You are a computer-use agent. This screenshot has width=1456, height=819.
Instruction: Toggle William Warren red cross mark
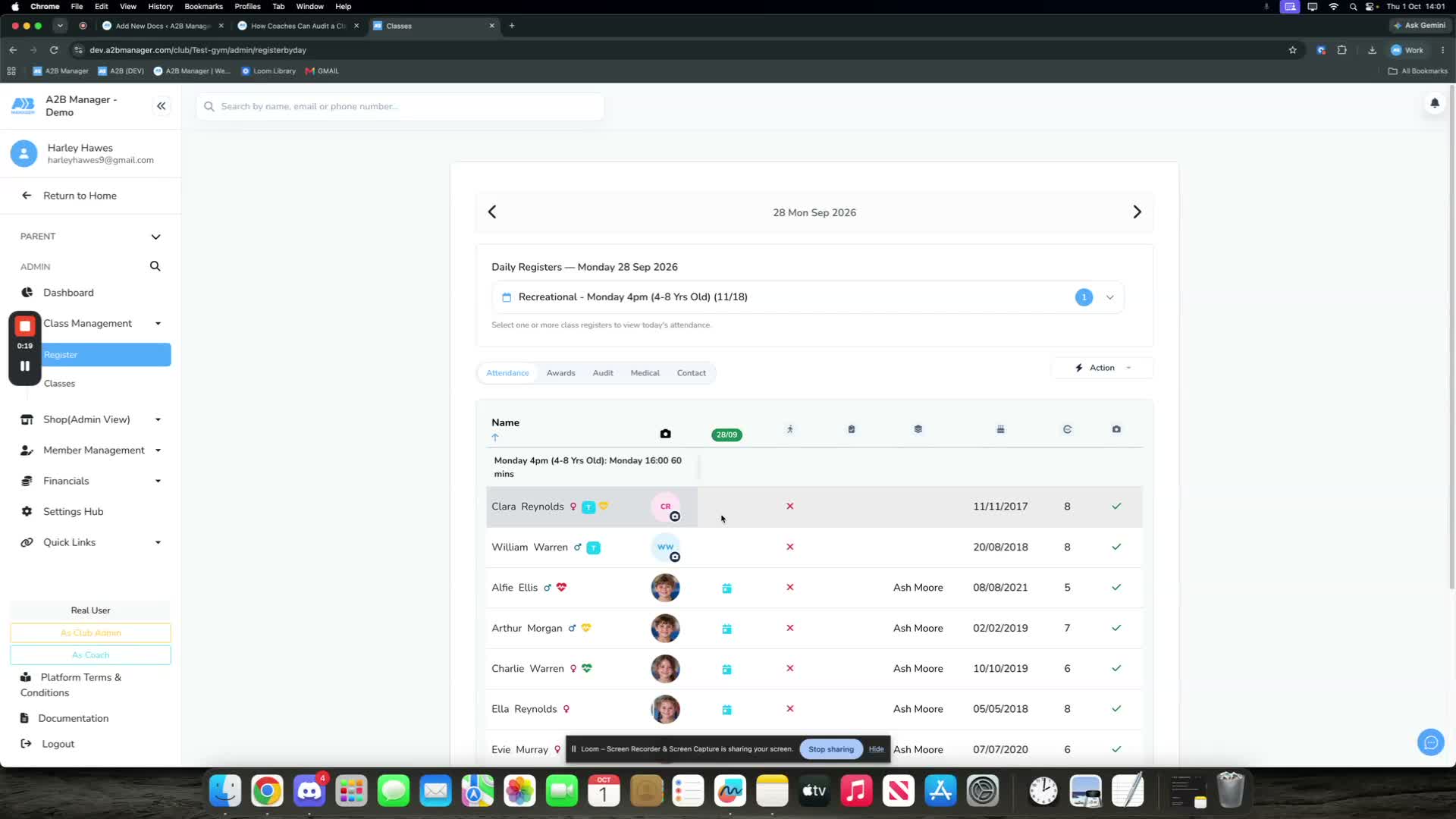789,547
